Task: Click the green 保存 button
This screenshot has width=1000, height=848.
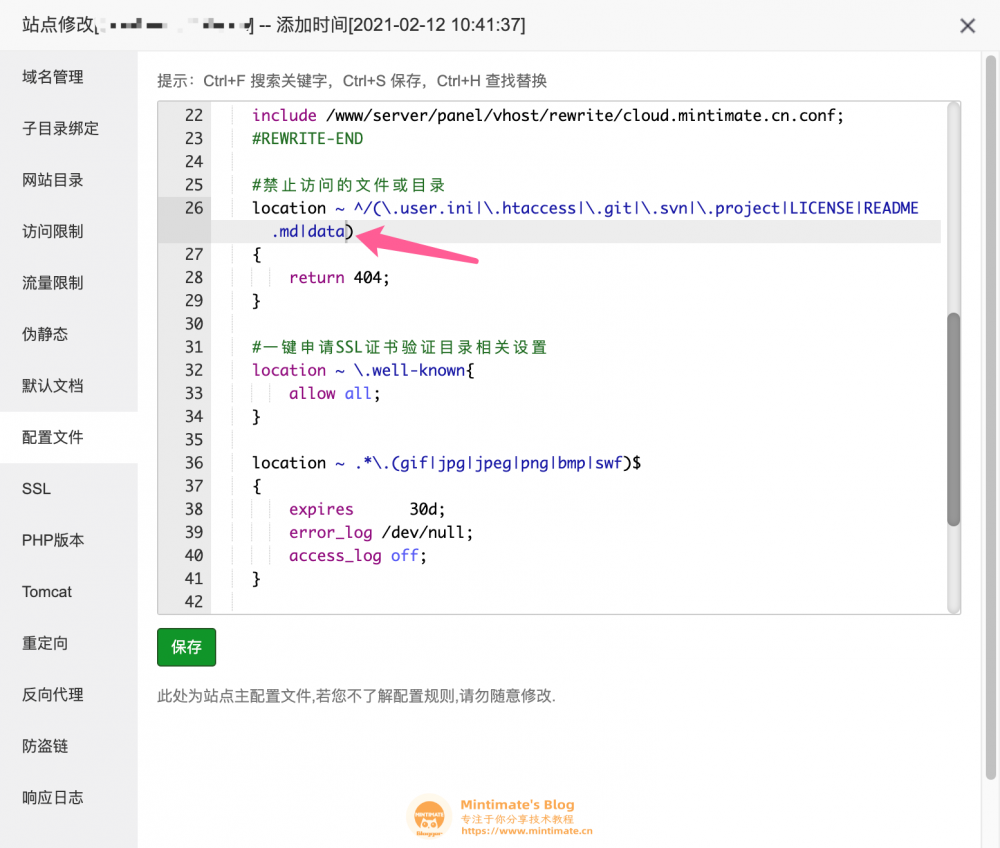Action: coord(186,647)
